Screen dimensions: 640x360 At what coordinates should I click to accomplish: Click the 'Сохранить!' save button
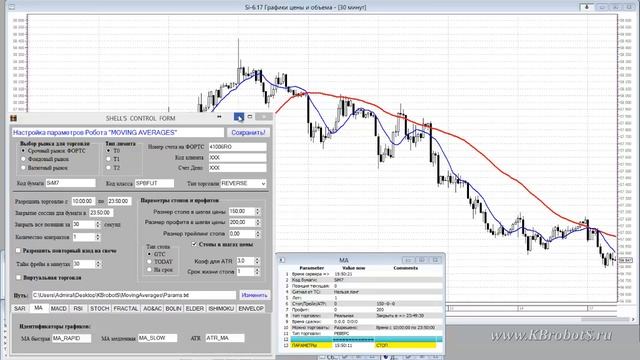click(x=248, y=132)
